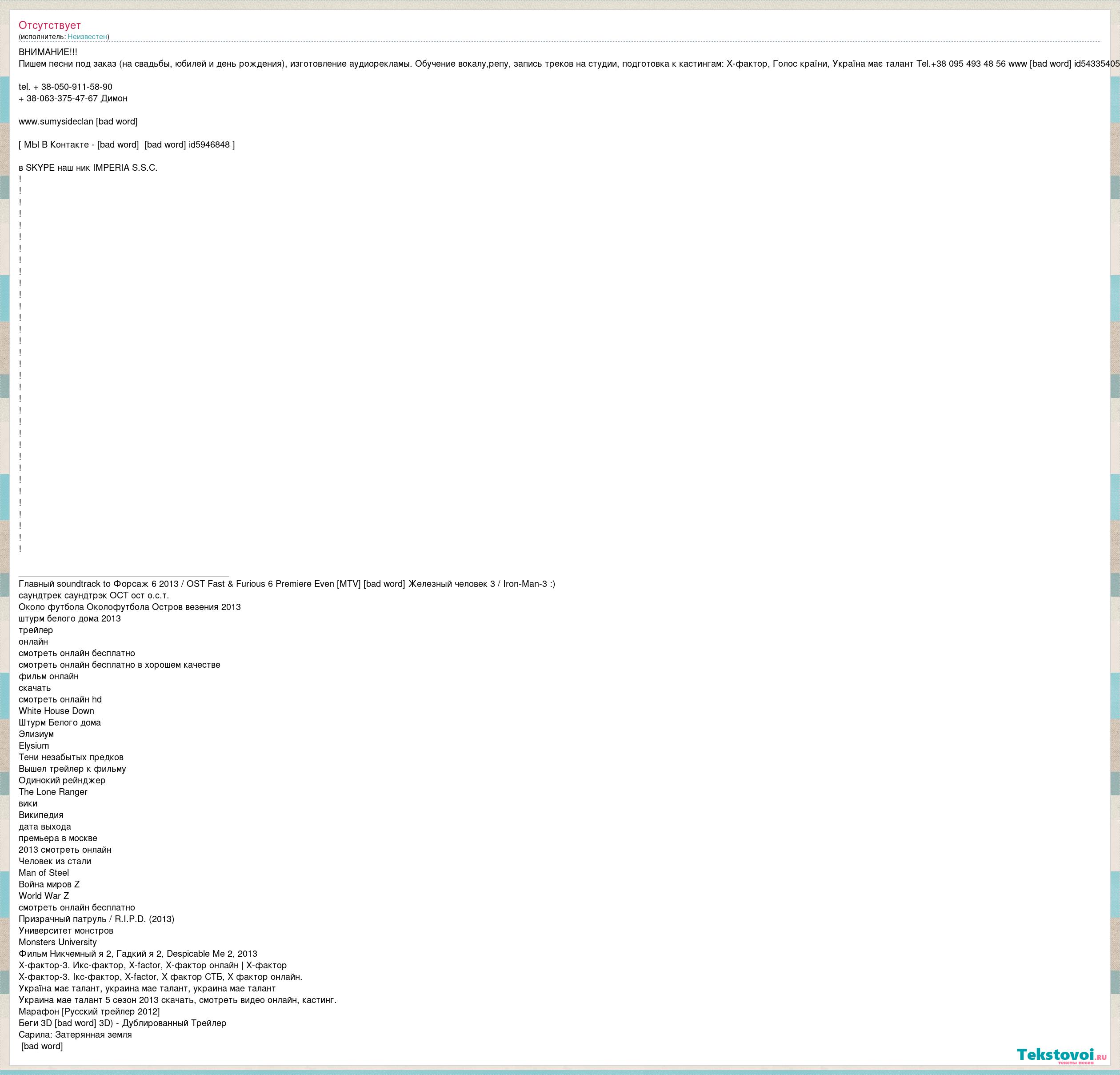The height and width of the screenshot is (1075, 1120).
Task: Select the line Elysium
Action: (x=34, y=745)
